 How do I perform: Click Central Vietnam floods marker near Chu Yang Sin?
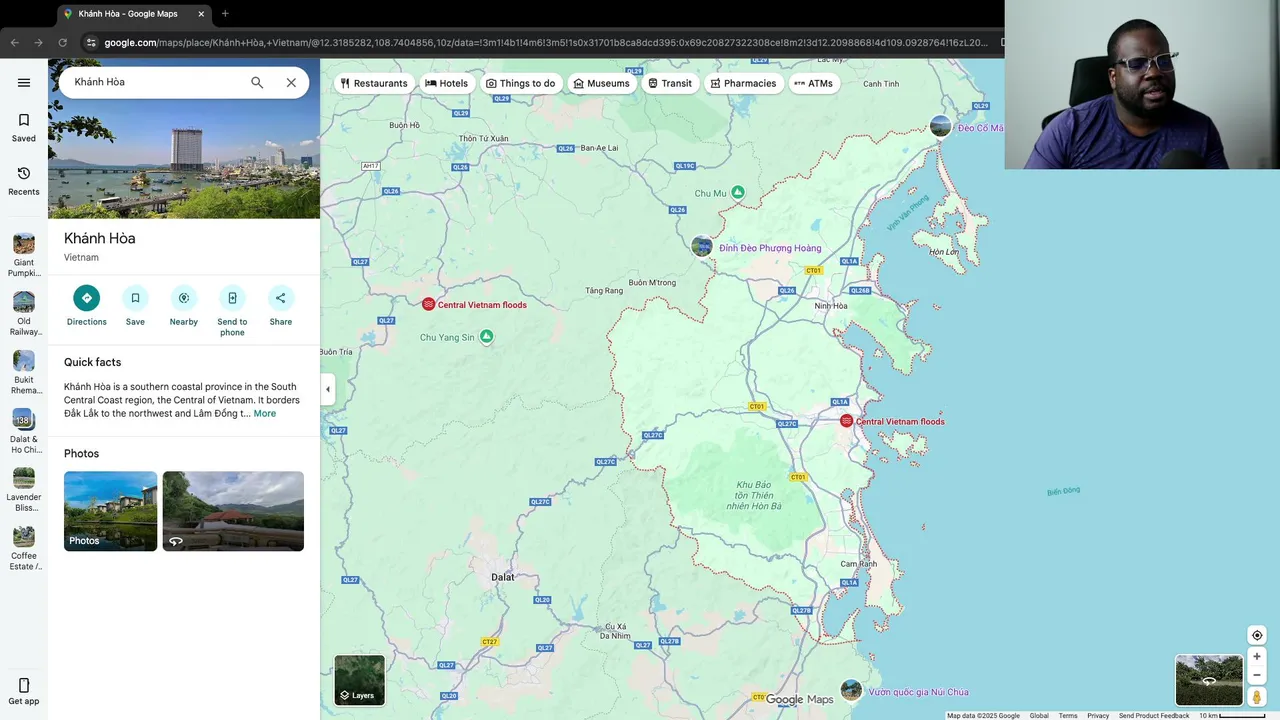pos(428,304)
